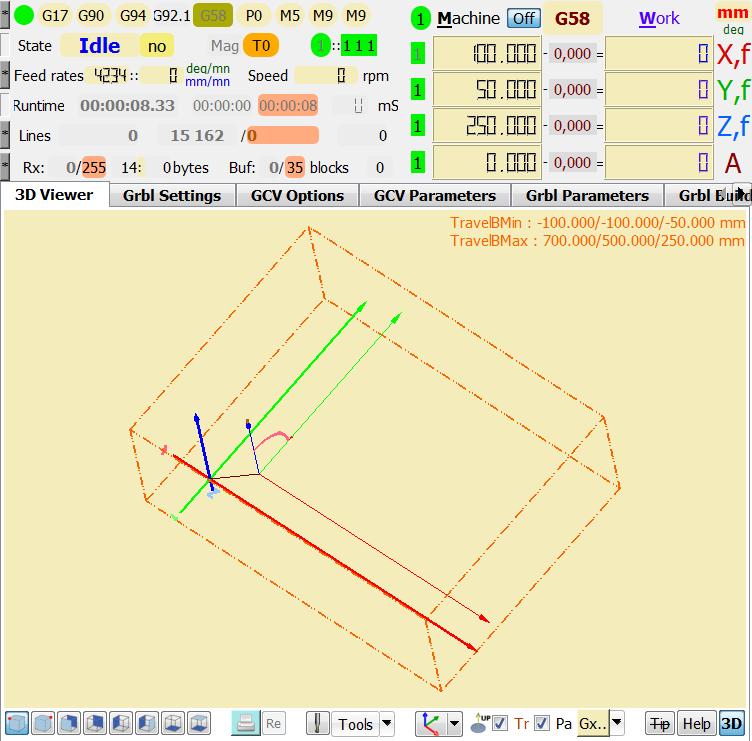Switch to the 3D Viewer tab
The image size is (752, 741).
54,195
